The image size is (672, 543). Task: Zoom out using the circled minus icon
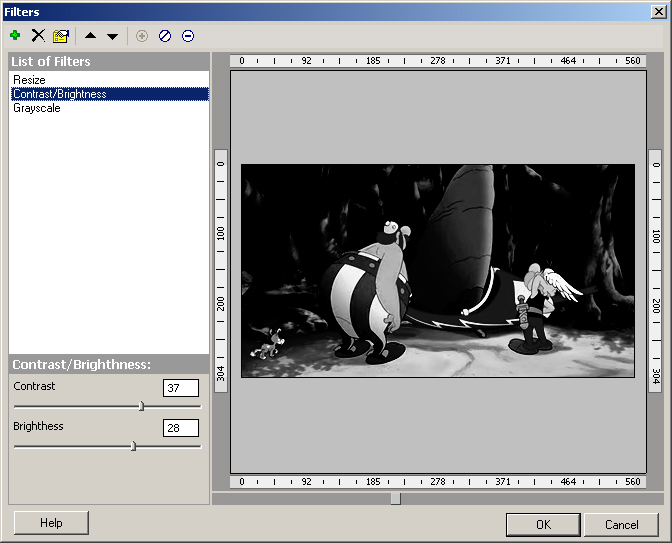click(x=188, y=36)
